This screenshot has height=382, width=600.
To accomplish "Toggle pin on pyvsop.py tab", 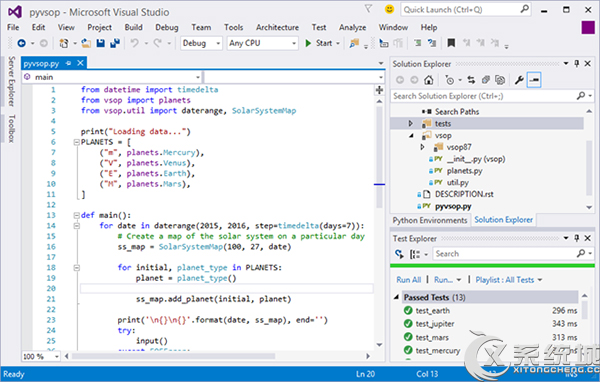I will tap(68, 63).
